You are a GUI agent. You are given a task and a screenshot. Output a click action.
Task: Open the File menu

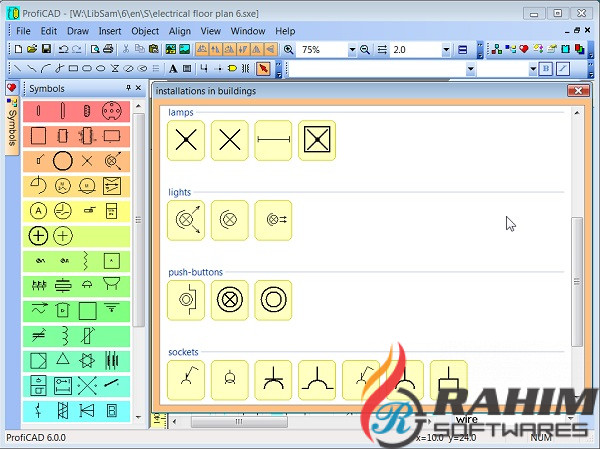[23, 31]
